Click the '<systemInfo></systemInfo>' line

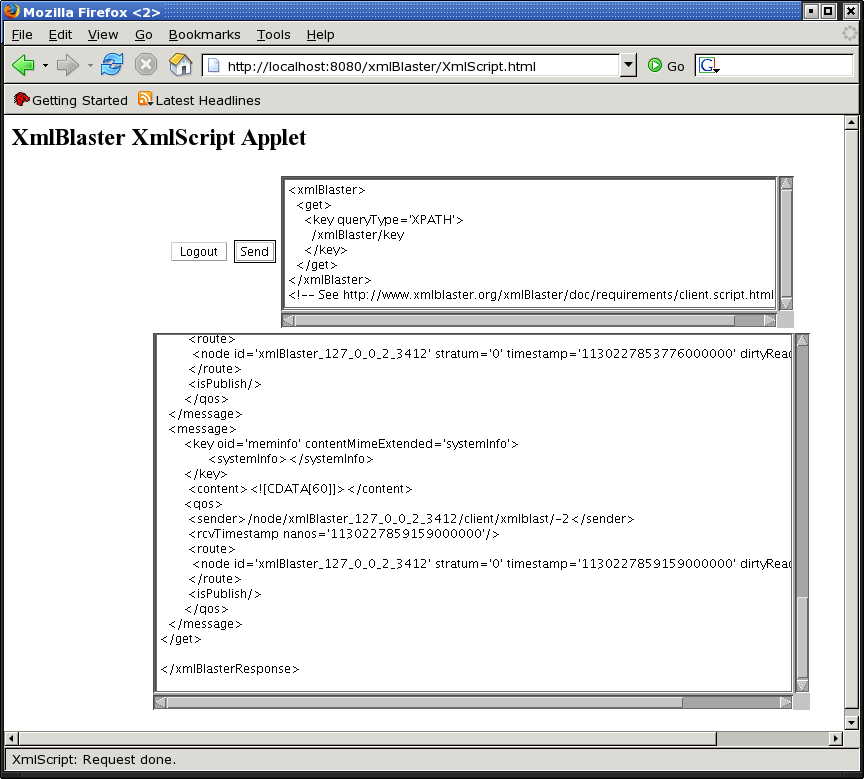[x=291, y=459]
